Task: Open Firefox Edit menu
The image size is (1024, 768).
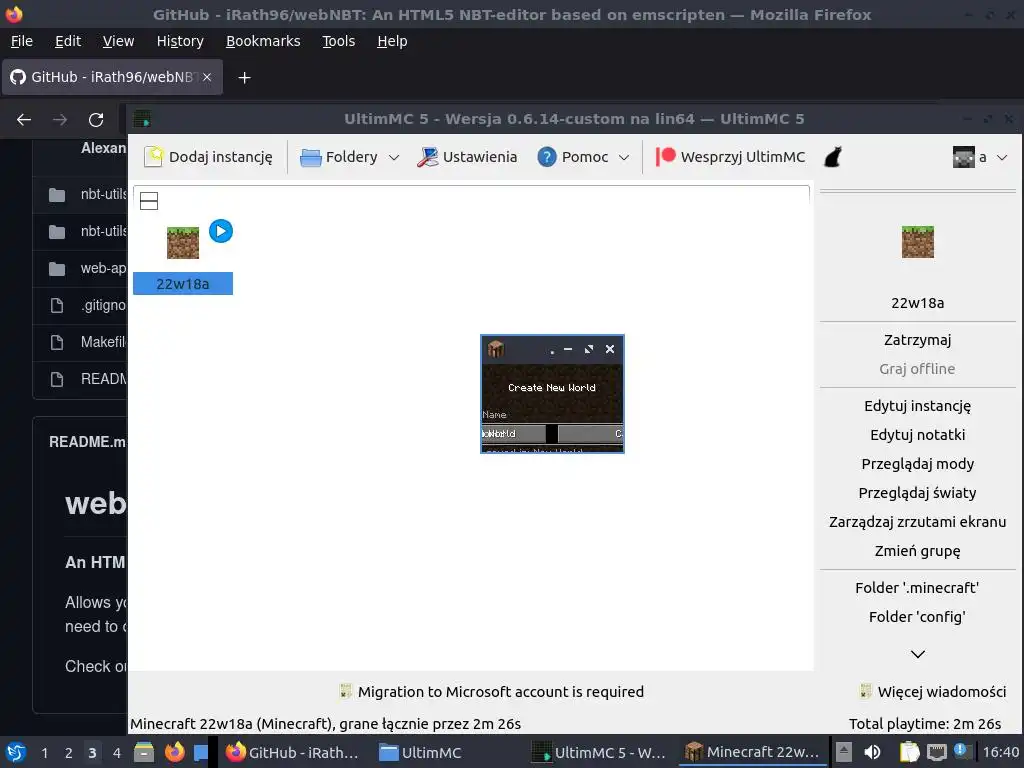Action: tap(68, 41)
